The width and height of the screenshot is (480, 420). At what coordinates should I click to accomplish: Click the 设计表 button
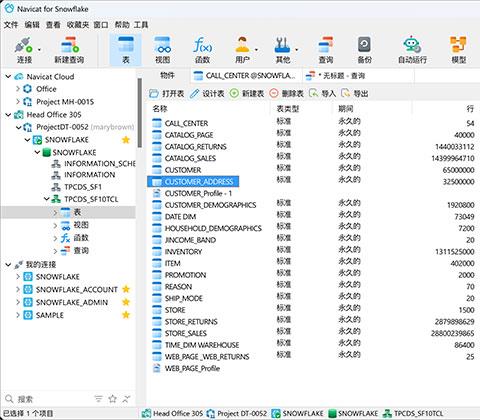tap(207, 94)
